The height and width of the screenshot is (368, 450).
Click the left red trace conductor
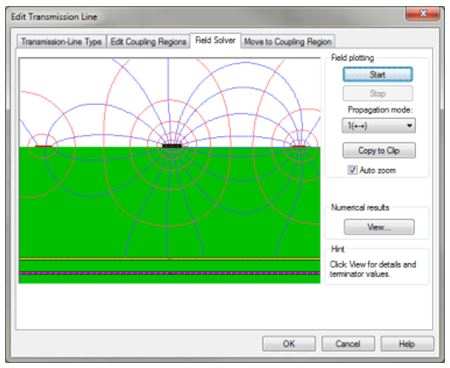(x=44, y=146)
